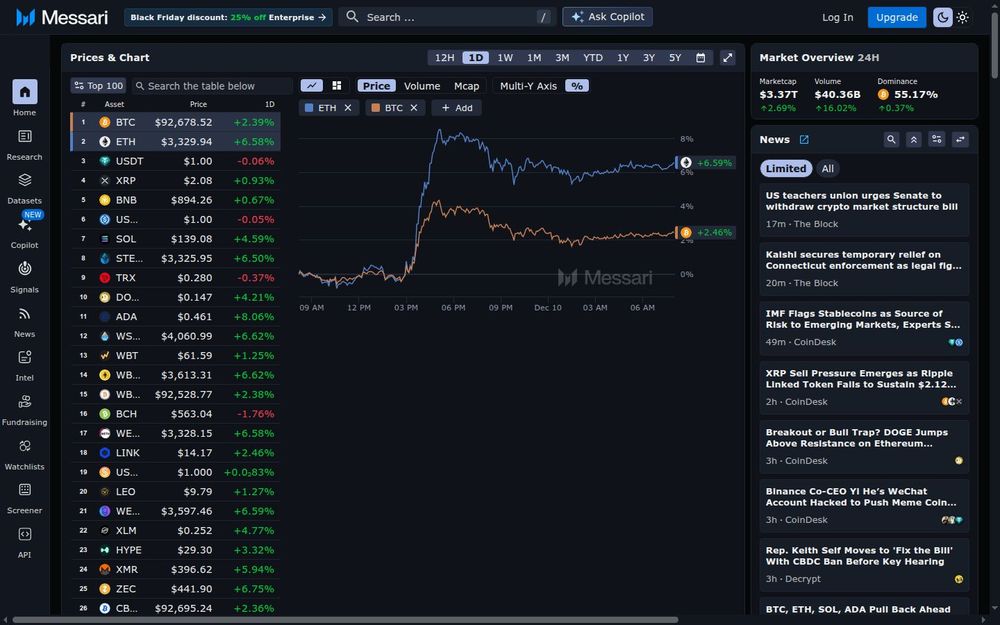This screenshot has height=625, width=1000.
Task: Sort table by Price column header
Action: coord(198,104)
